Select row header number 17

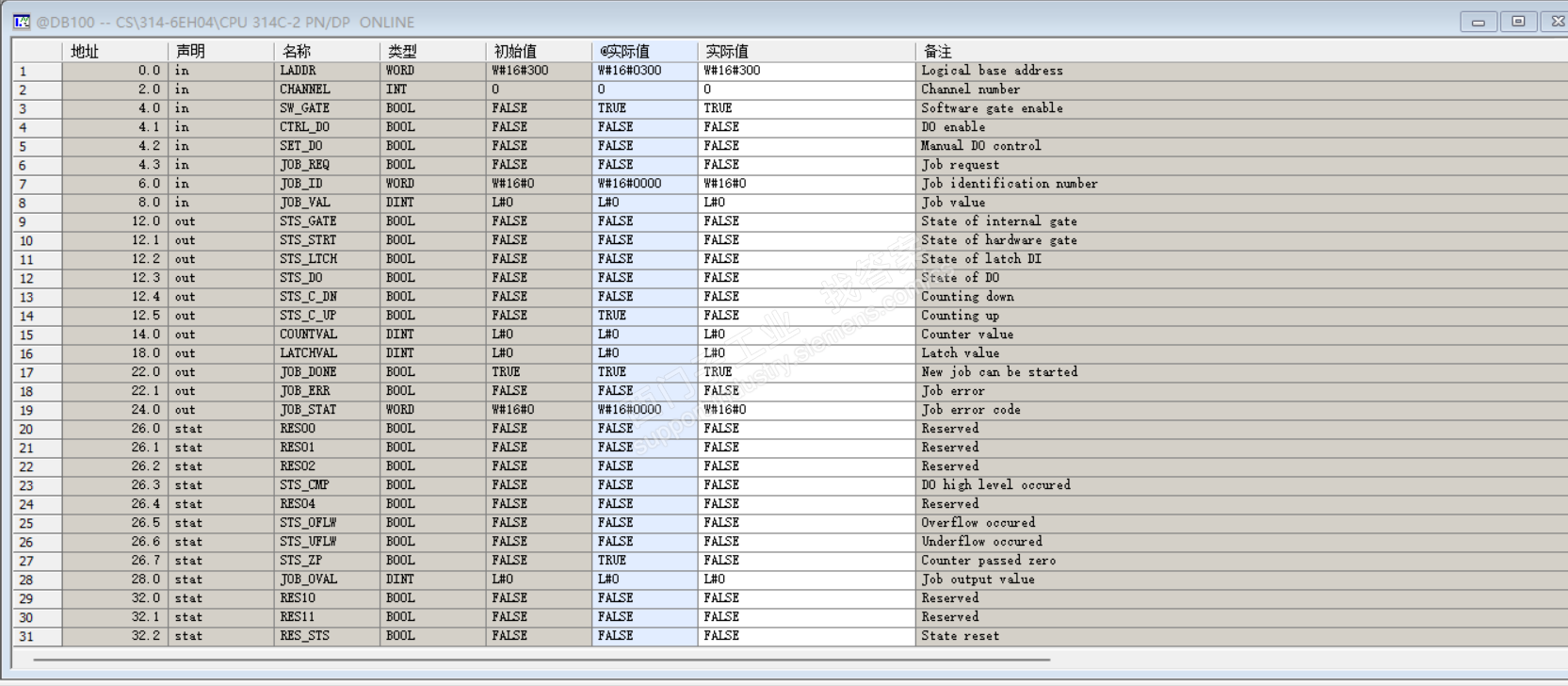pyautogui.click(x=37, y=372)
